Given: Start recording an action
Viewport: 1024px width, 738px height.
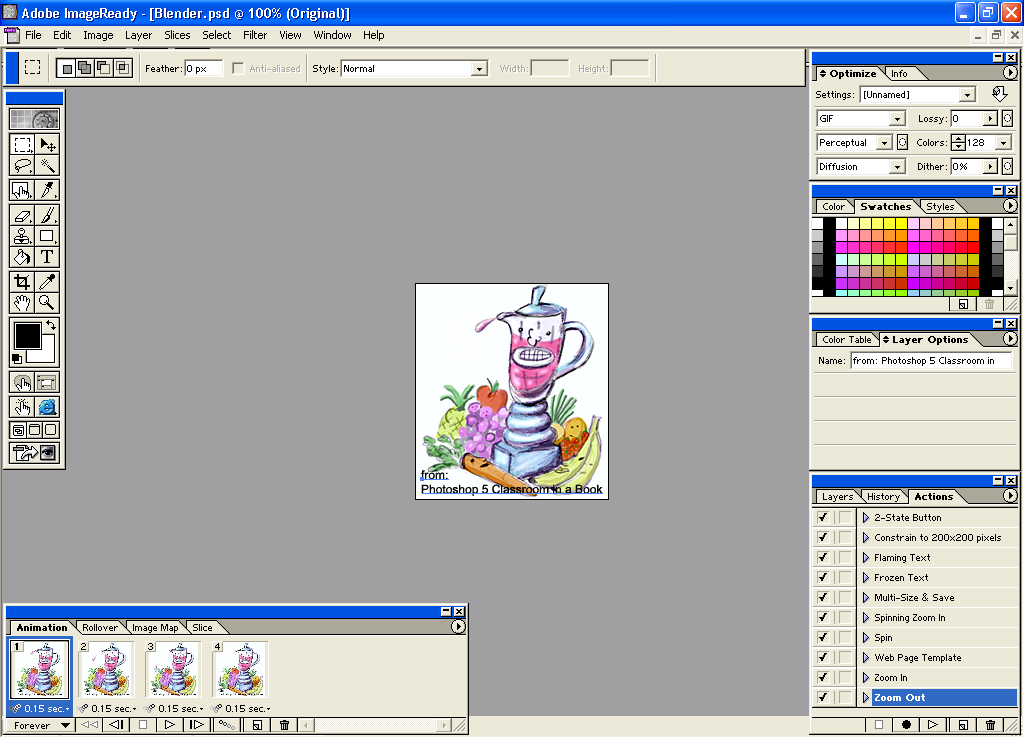Looking at the screenshot, I should point(906,724).
